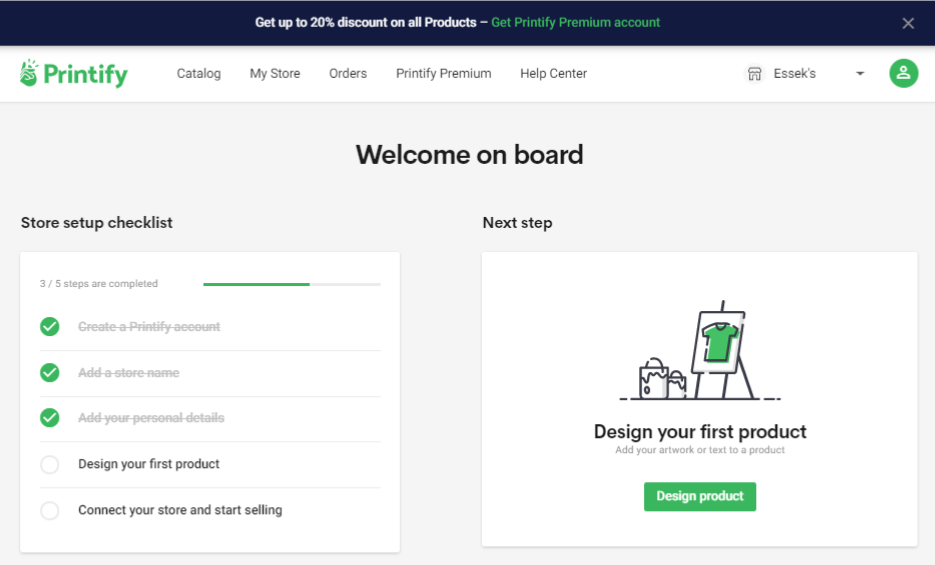Toggle Connect your store and start selling circle
The image size is (935, 565).
click(50, 510)
